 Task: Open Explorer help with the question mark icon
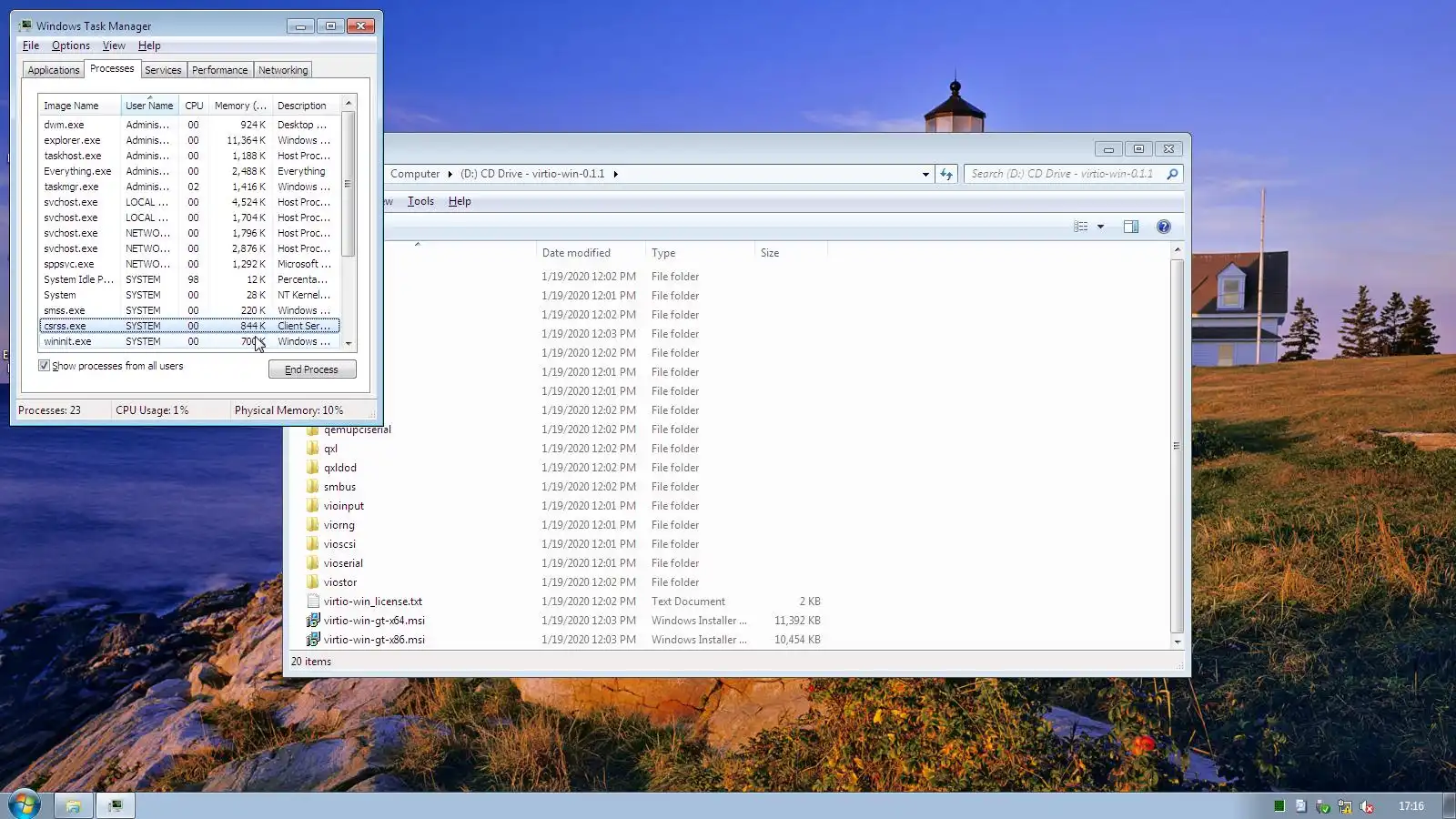pyautogui.click(x=1164, y=227)
